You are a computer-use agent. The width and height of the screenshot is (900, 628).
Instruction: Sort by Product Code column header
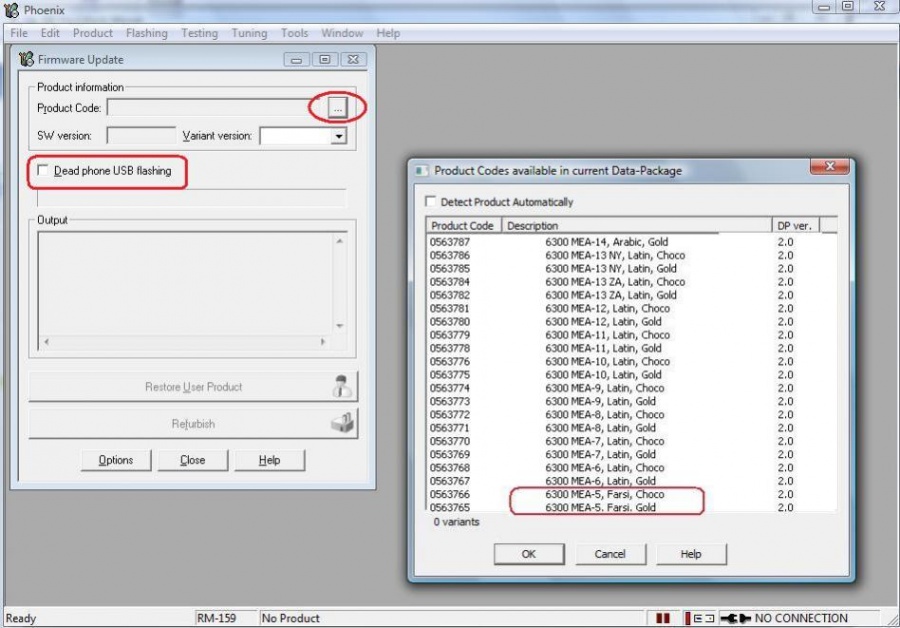(x=464, y=226)
